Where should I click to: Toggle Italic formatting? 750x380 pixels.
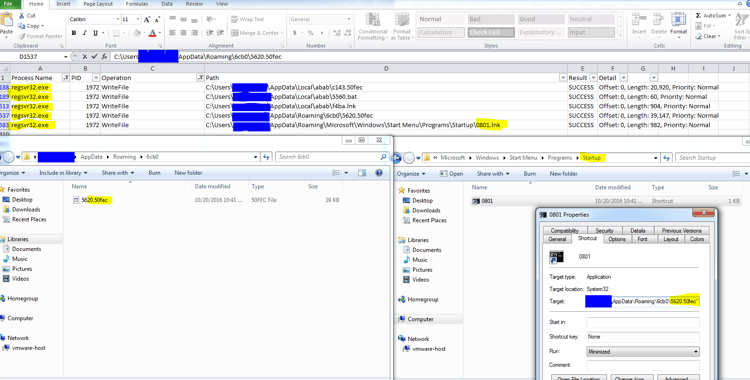85,33
